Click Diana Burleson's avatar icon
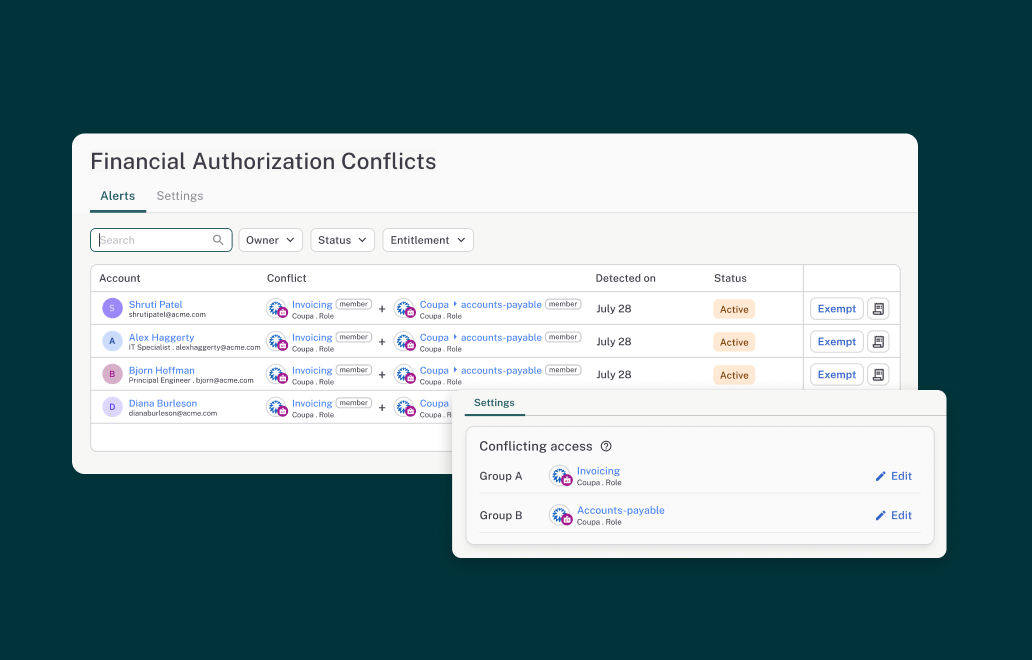Viewport: 1032px width, 660px height. (113, 407)
